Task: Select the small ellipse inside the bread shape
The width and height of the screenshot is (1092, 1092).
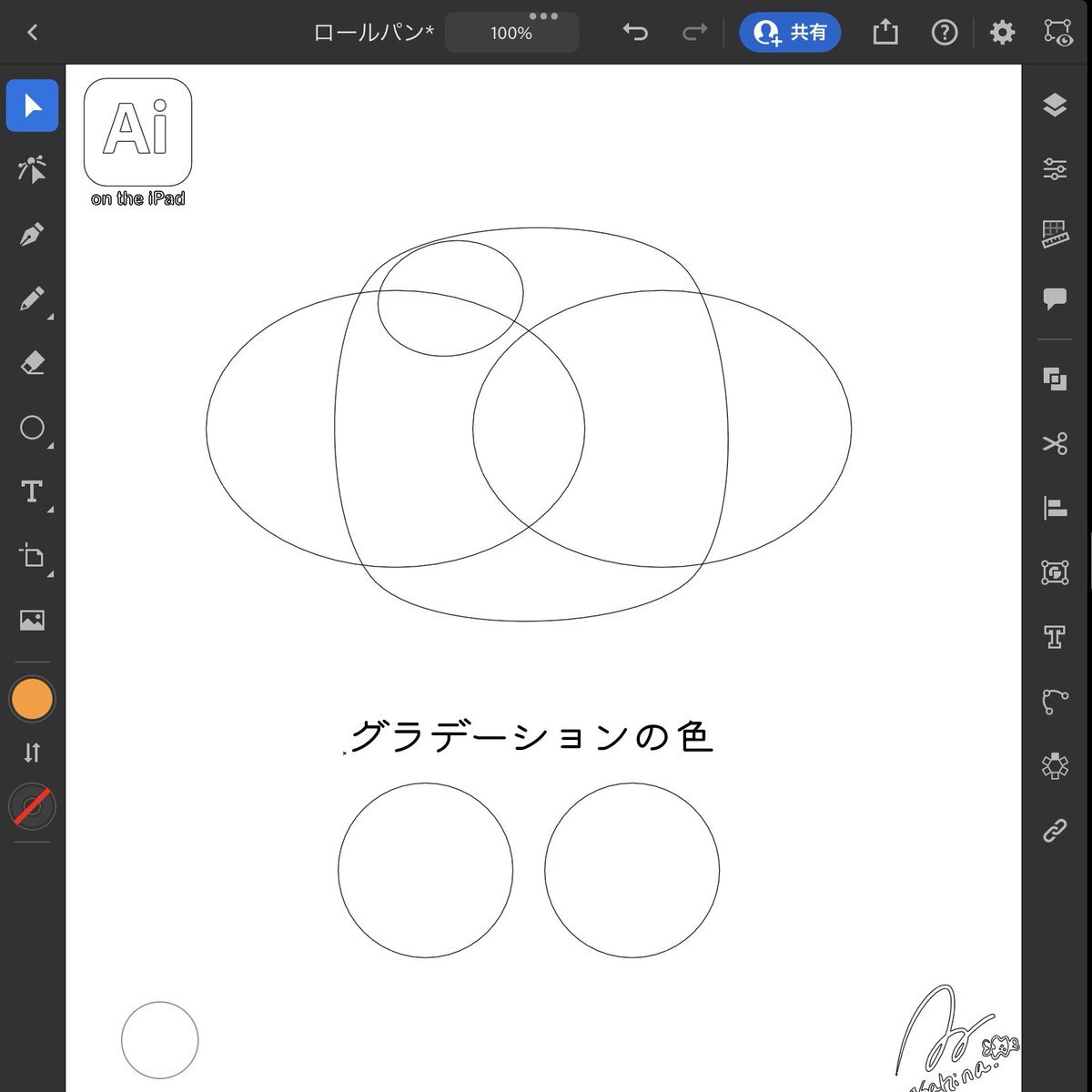Action: (450, 298)
